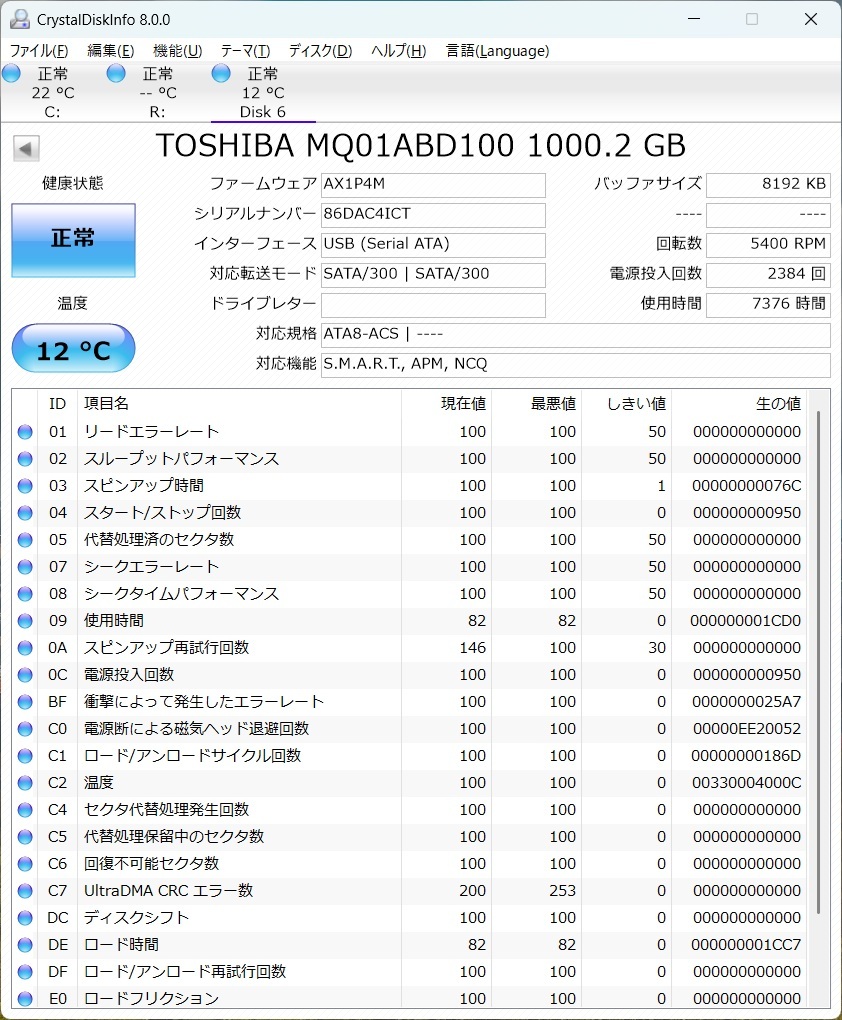Screen dimensions: 842x1020
Task: Select the C: drive status orb
Action: coord(11,74)
